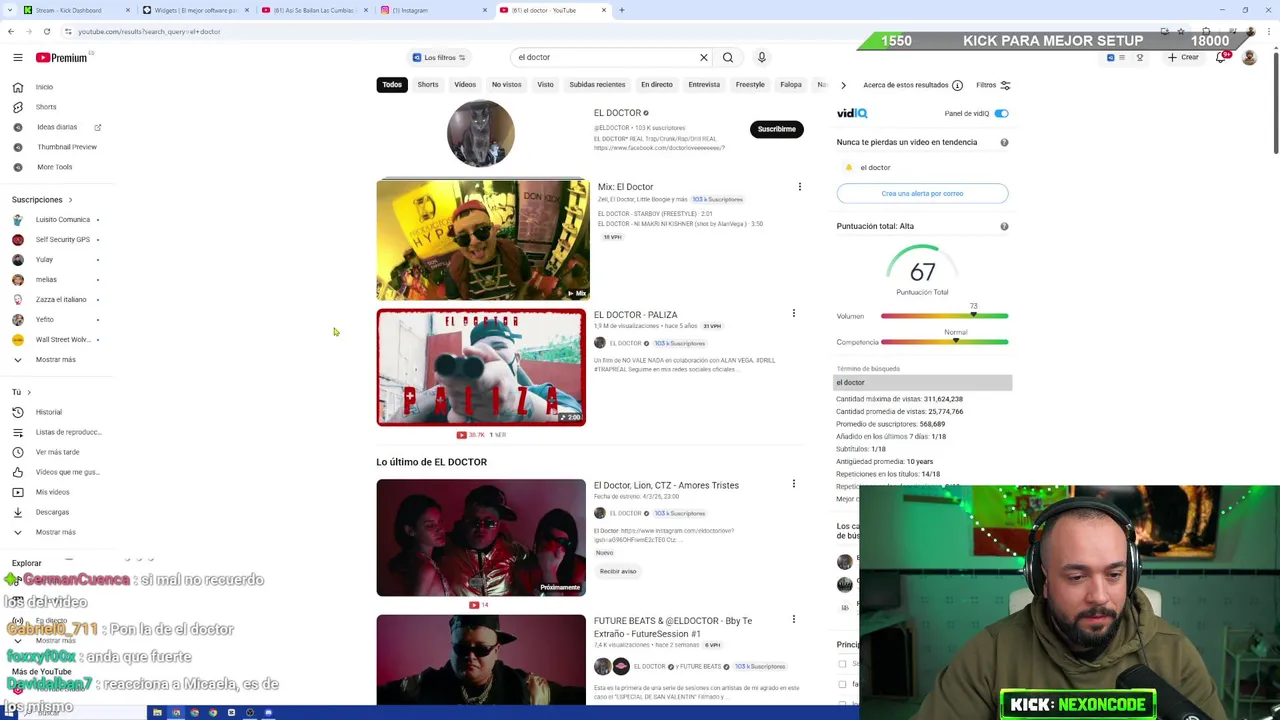Select the En directo filter chip

657,85
